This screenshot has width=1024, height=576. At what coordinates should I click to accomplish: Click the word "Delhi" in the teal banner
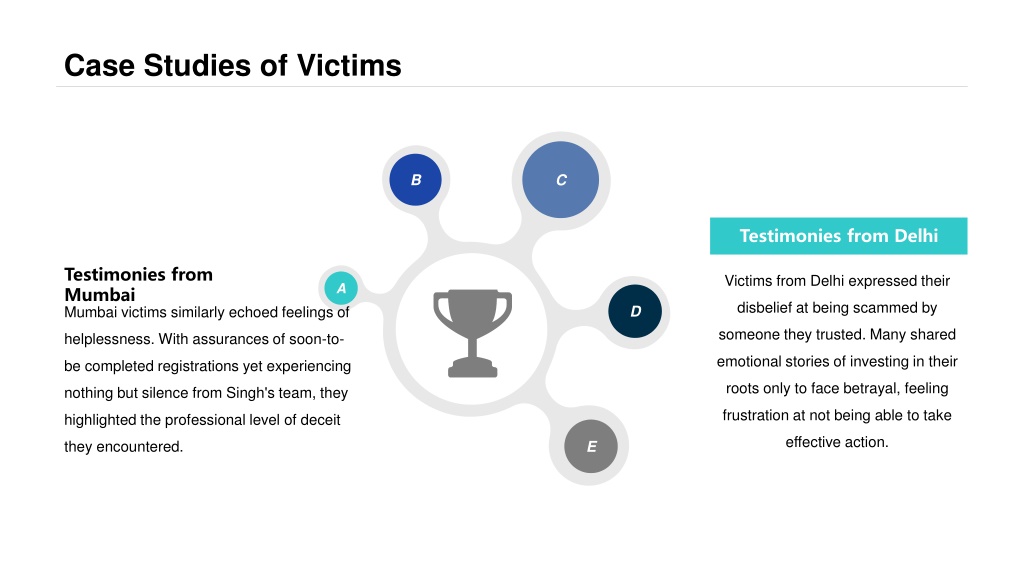[x=916, y=236]
